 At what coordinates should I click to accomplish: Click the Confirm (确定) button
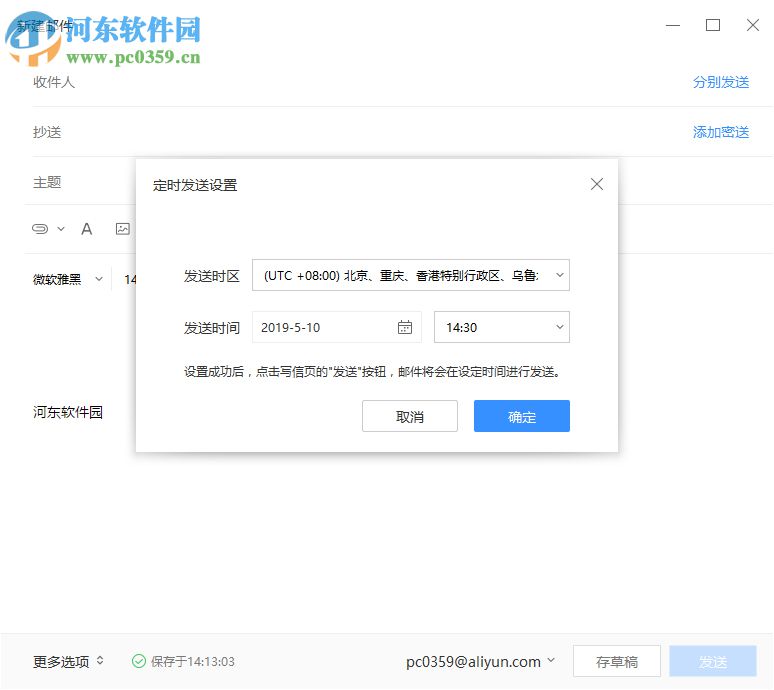click(x=522, y=417)
